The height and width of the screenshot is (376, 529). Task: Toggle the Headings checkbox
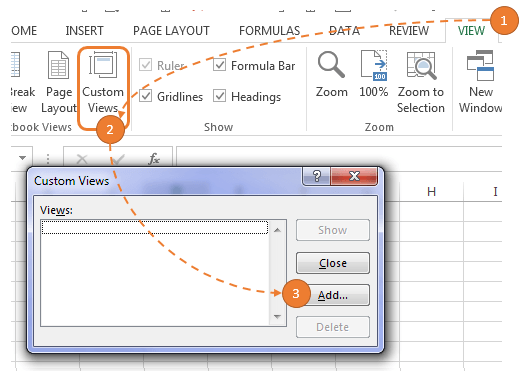coord(219,96)
